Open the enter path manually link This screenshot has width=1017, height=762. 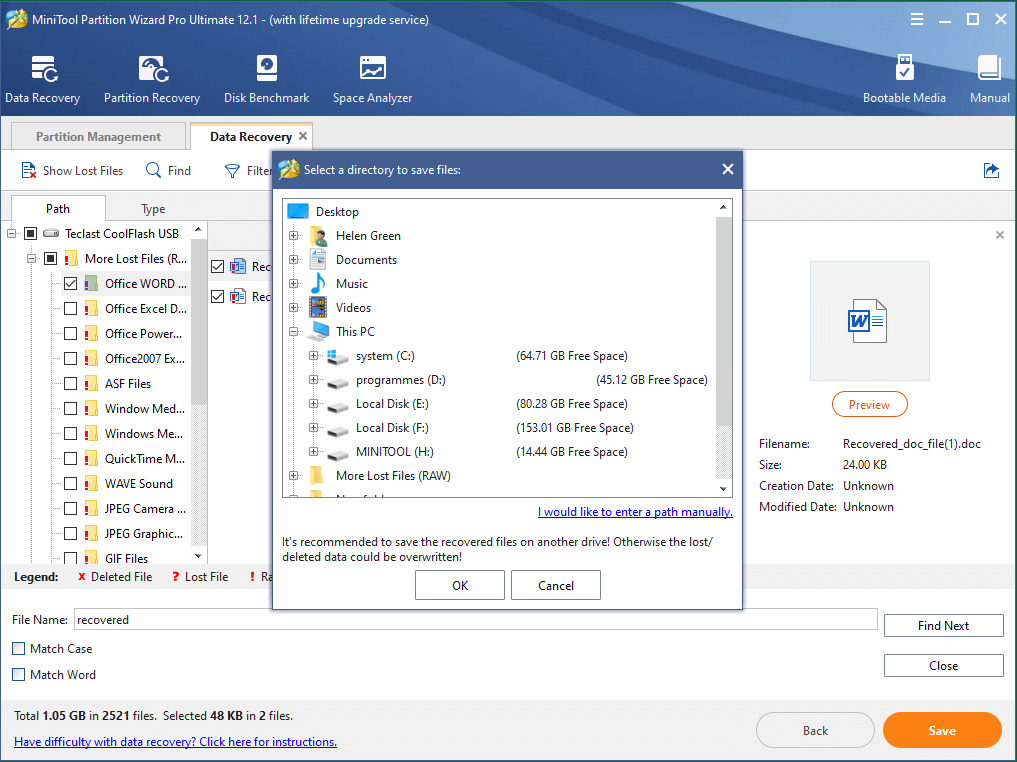pos(635,512)
